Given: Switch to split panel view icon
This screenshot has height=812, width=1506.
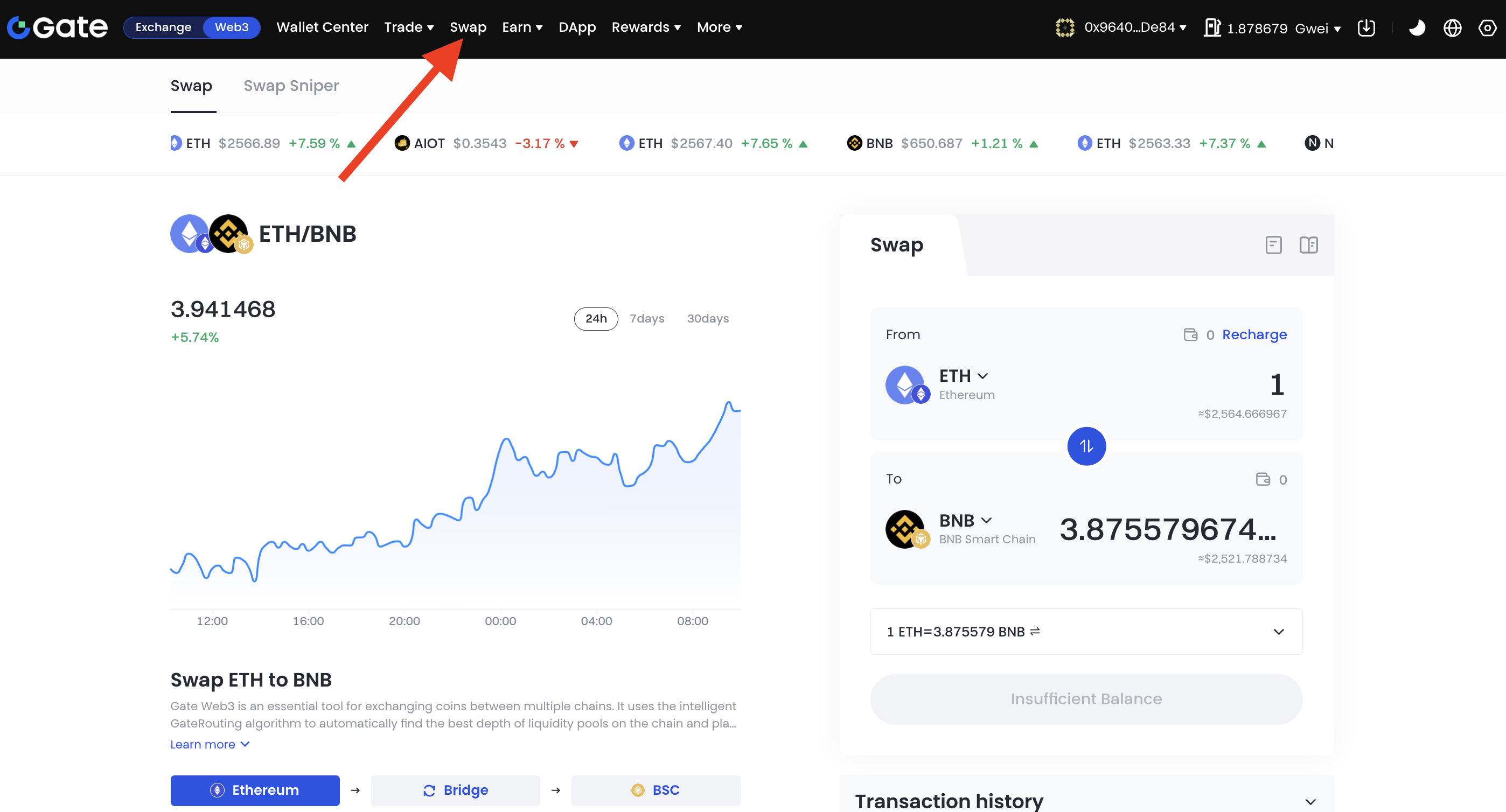Looking at the screenshot, I should pos(1308,245).
